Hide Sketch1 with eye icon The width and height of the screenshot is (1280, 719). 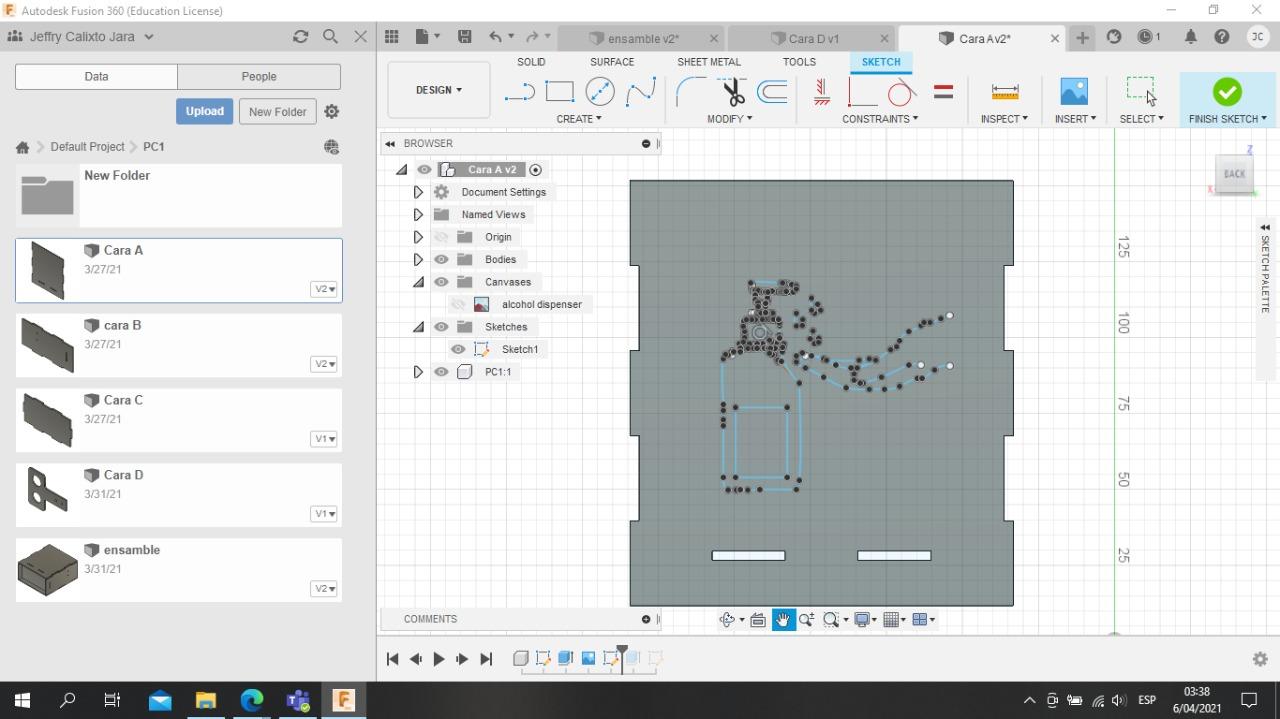[x=458, y=349]
